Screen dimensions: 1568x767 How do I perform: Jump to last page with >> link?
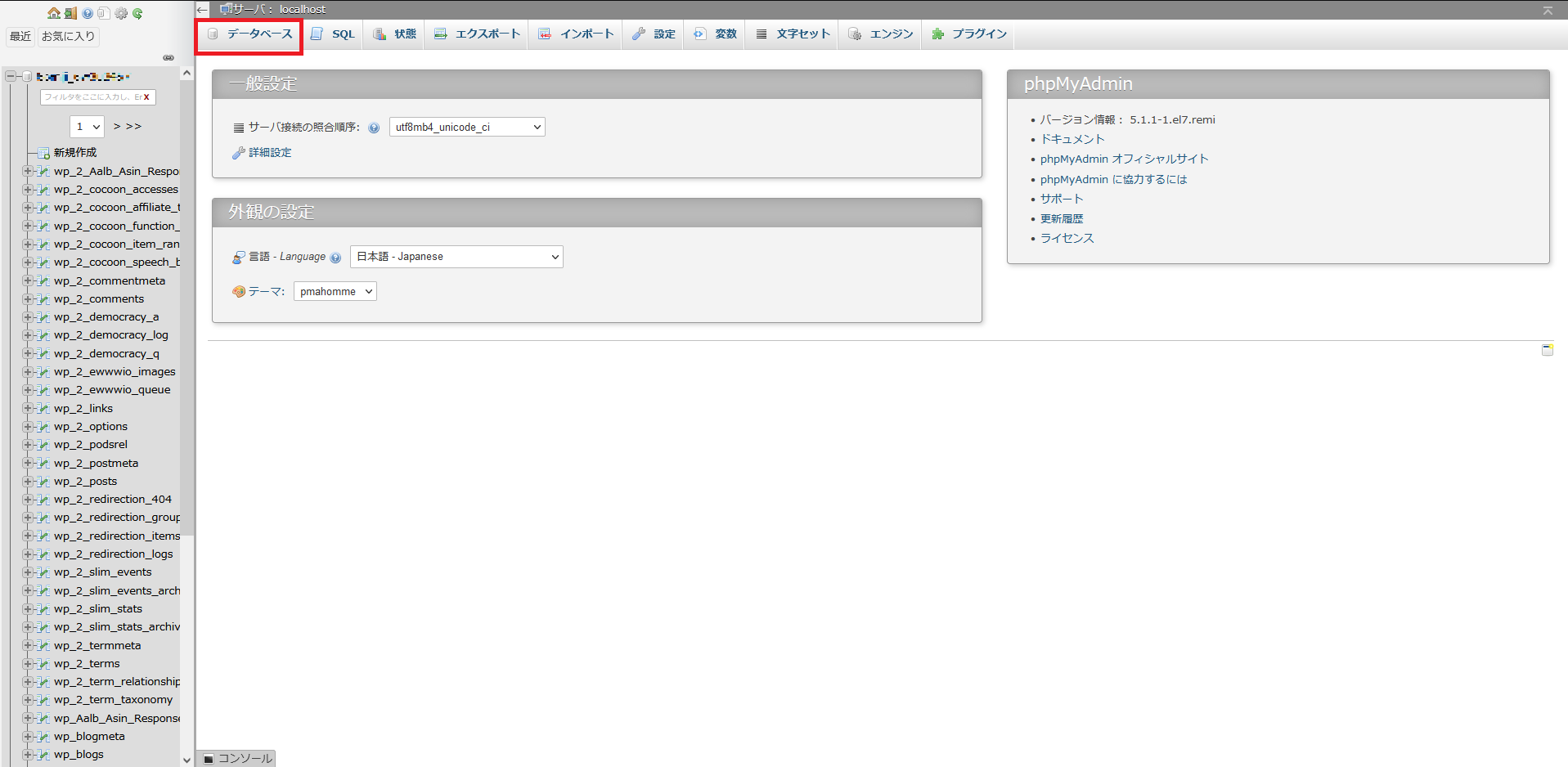pyautogui.click(x=133, y=127)
